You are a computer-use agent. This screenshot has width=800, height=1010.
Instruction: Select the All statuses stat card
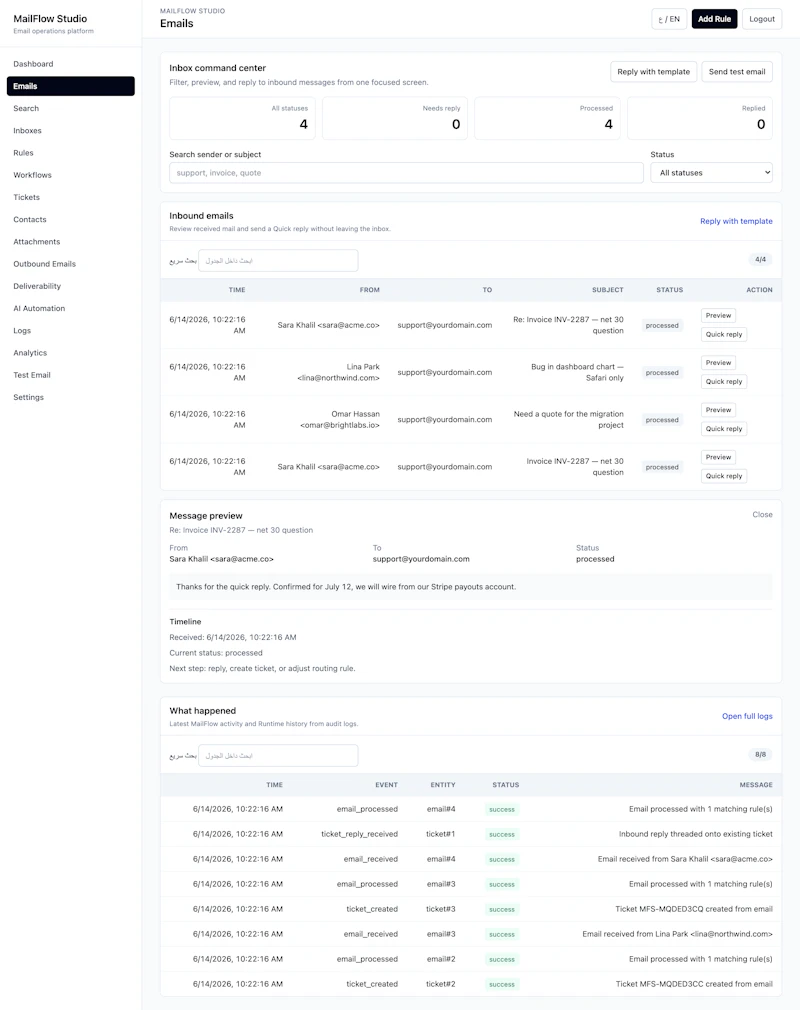242,118
